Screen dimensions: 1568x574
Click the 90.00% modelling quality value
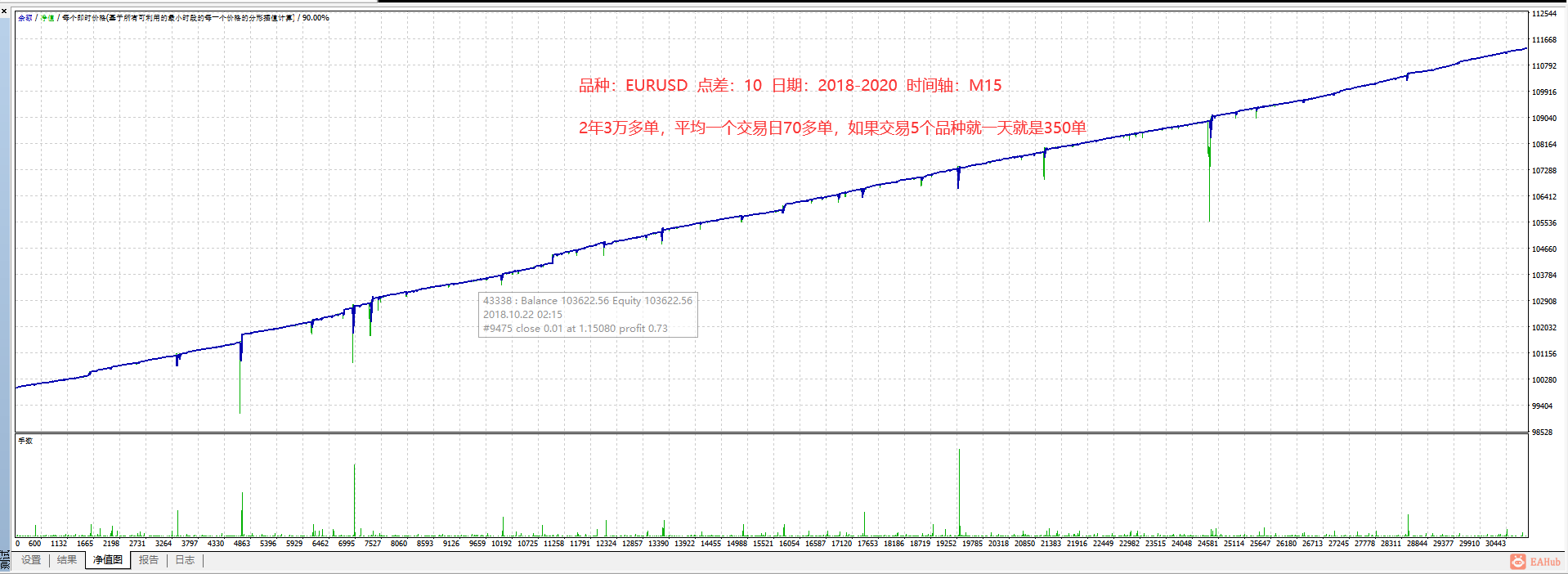point(316,18)
